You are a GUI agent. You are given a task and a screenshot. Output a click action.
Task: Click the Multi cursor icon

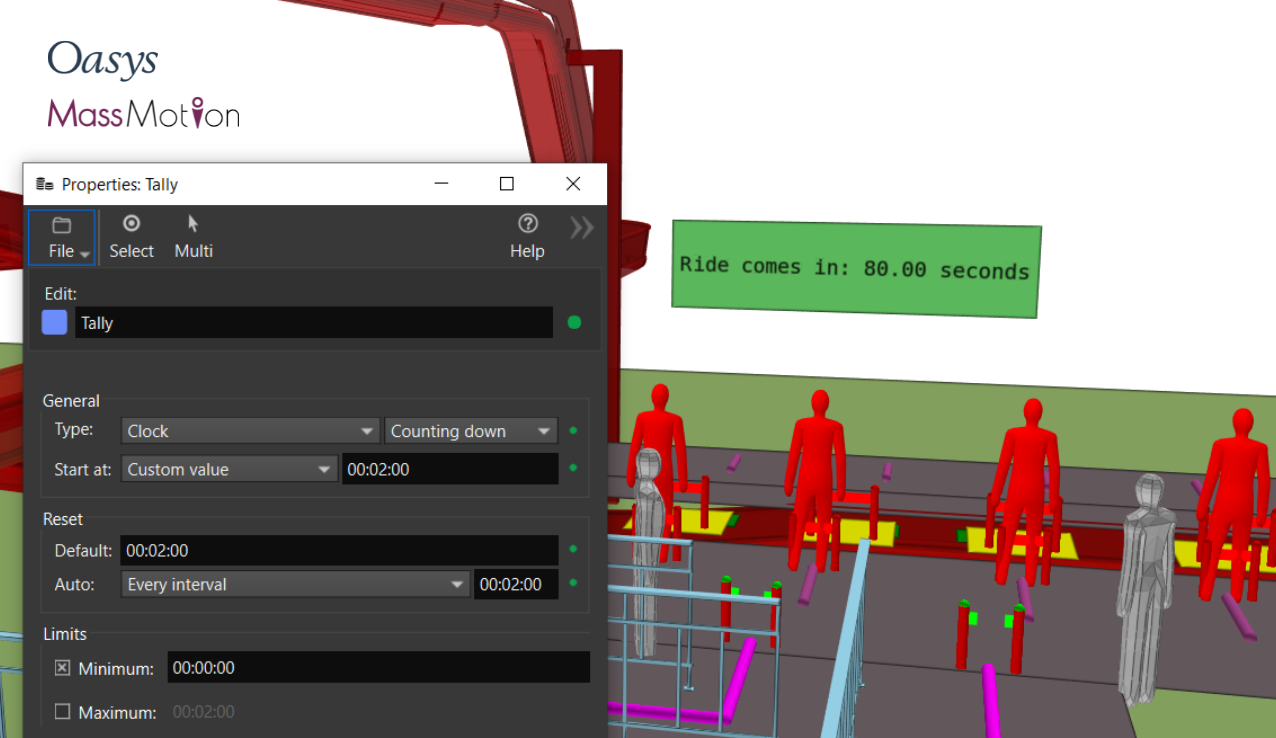(193, 223)
